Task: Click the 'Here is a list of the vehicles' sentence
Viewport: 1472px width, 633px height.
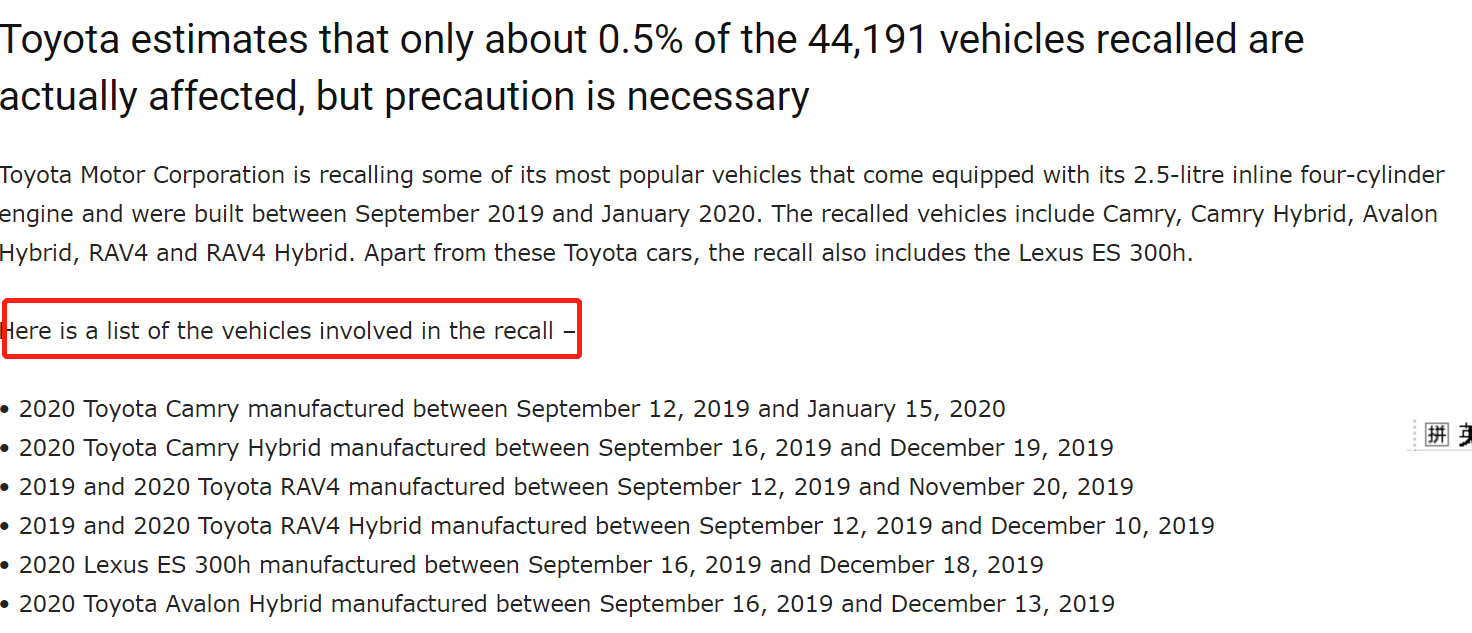Action: pos(289,331)
